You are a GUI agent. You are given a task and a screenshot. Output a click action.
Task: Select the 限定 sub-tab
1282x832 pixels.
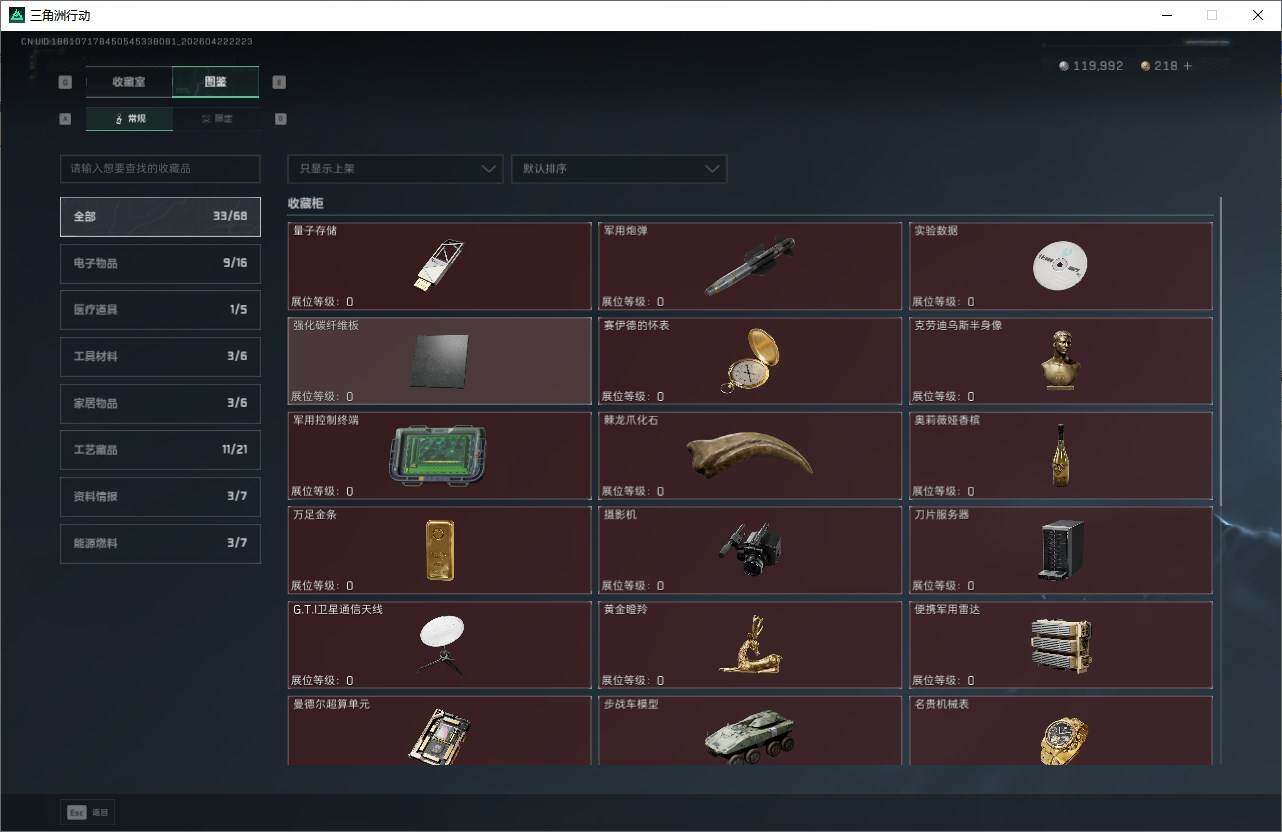pos(216,119)
